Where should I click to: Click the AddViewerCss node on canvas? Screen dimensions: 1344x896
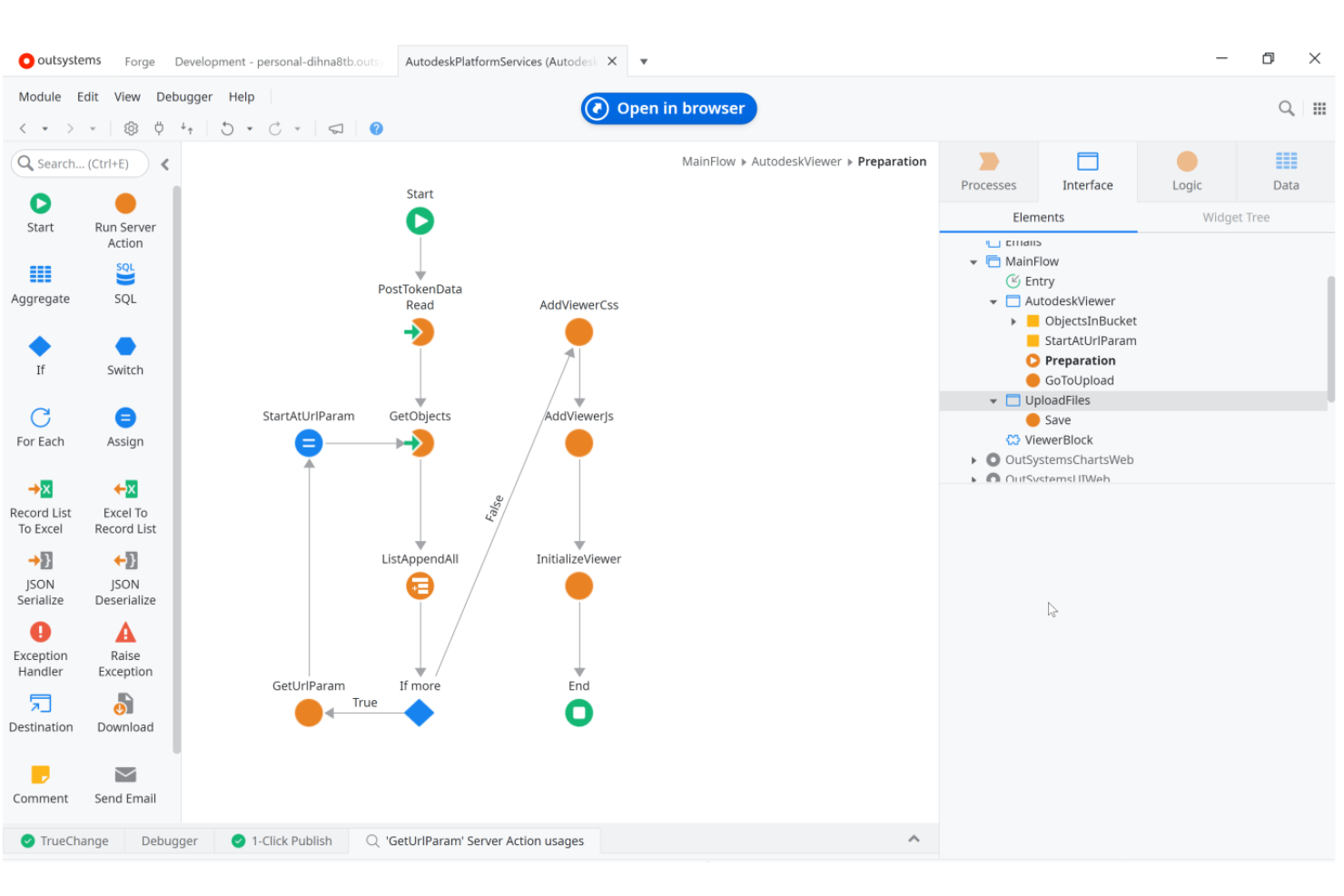point(578,332)
